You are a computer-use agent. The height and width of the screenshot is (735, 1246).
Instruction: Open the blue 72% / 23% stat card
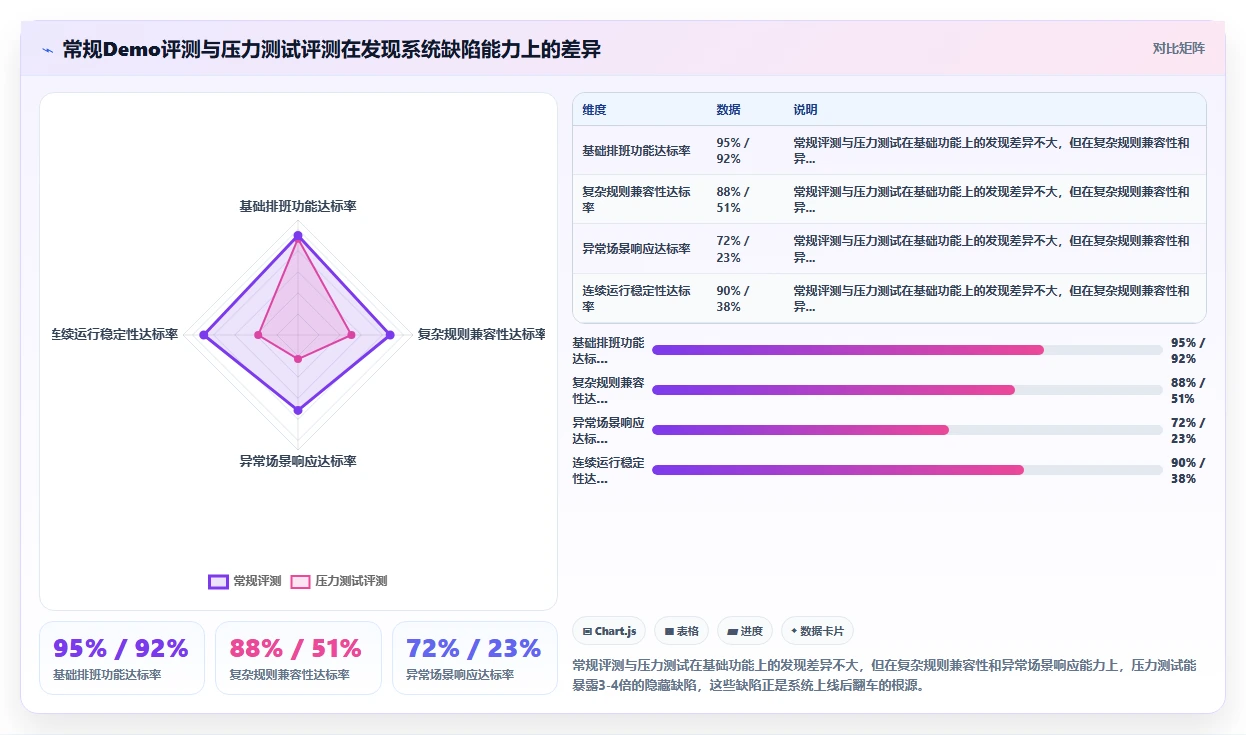tap(475, 658)
